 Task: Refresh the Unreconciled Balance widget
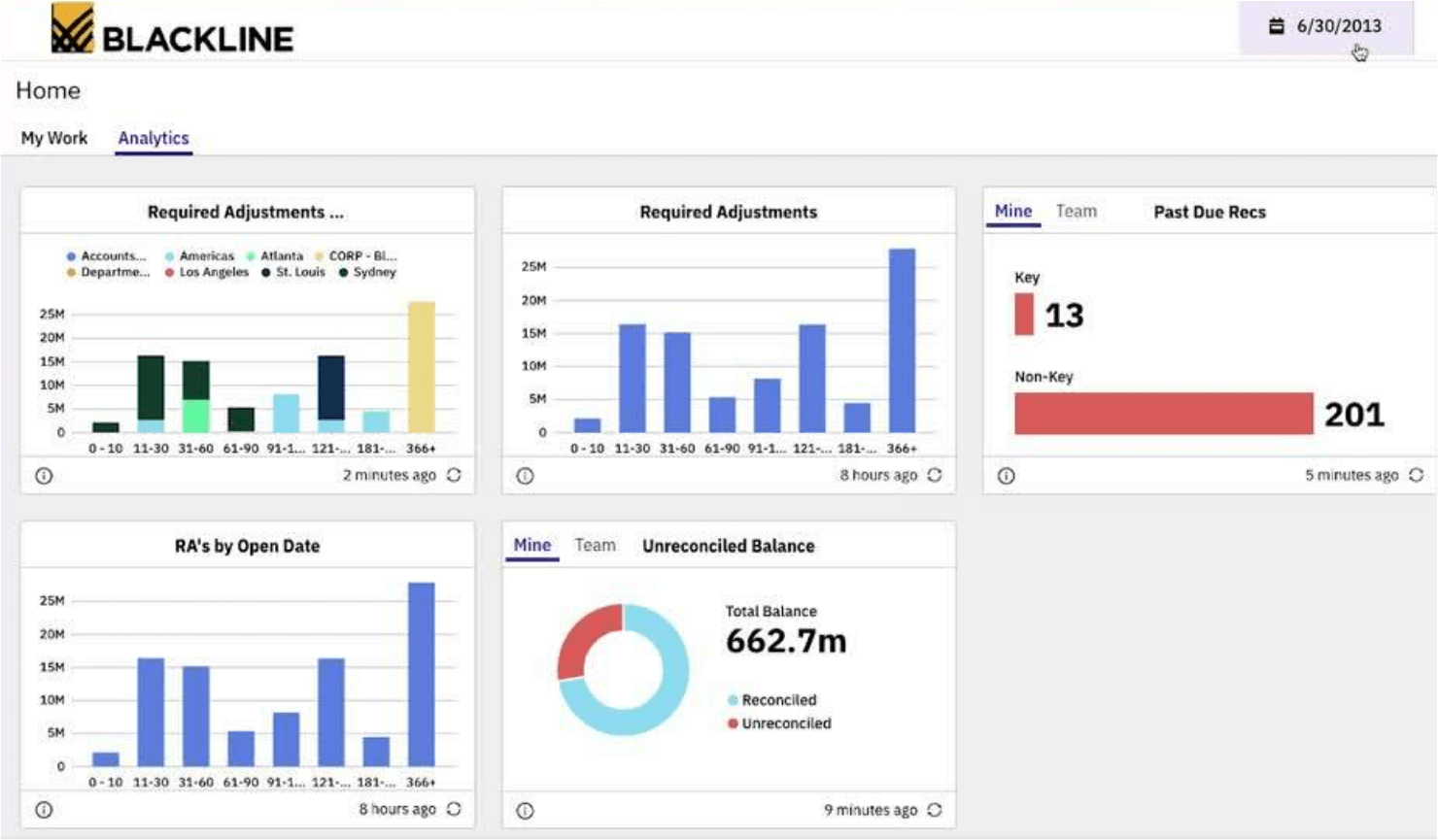tap(935, 810)
